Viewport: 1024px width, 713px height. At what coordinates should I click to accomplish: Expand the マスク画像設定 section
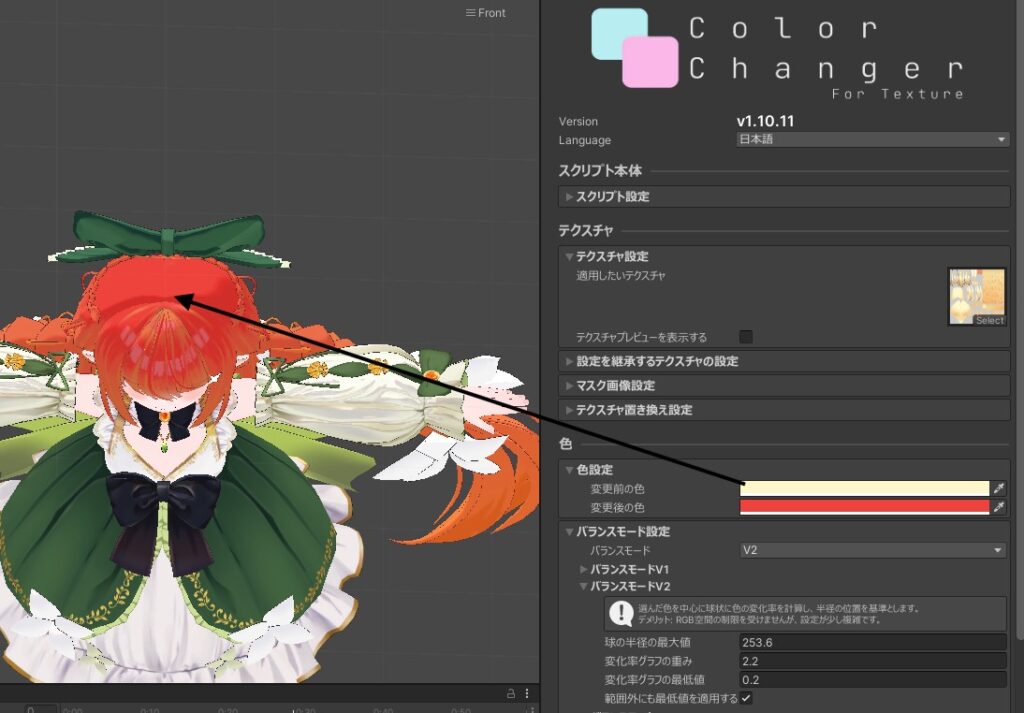pos(615,386)
